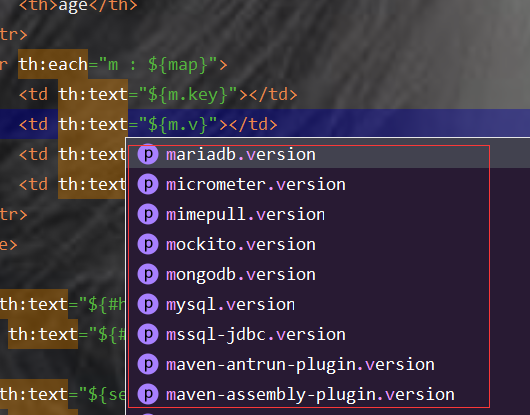Click the property icon beside mongodb.version

[148, 274]
